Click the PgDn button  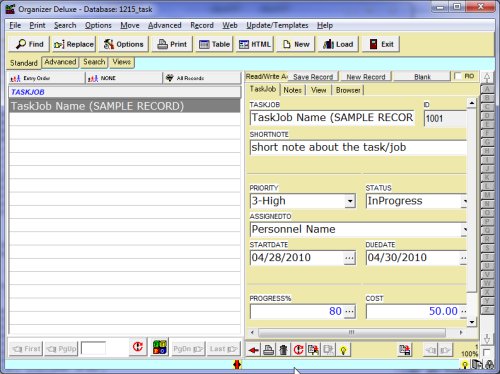[188, 349]
